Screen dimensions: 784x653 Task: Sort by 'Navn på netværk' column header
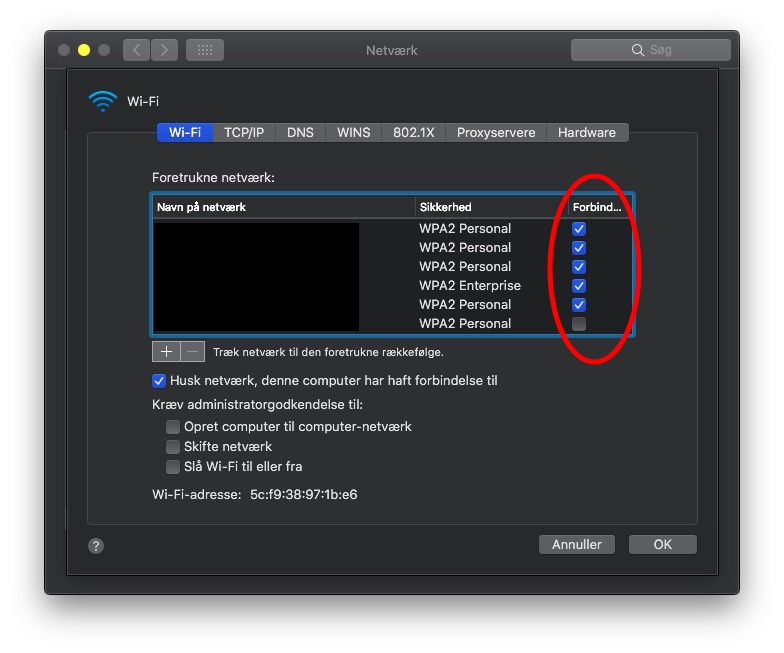(284, 207)
